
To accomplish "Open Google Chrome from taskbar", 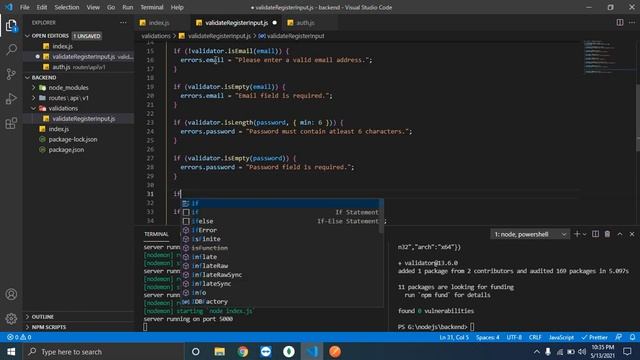I will pyautogui.click(x=243, y=351).
